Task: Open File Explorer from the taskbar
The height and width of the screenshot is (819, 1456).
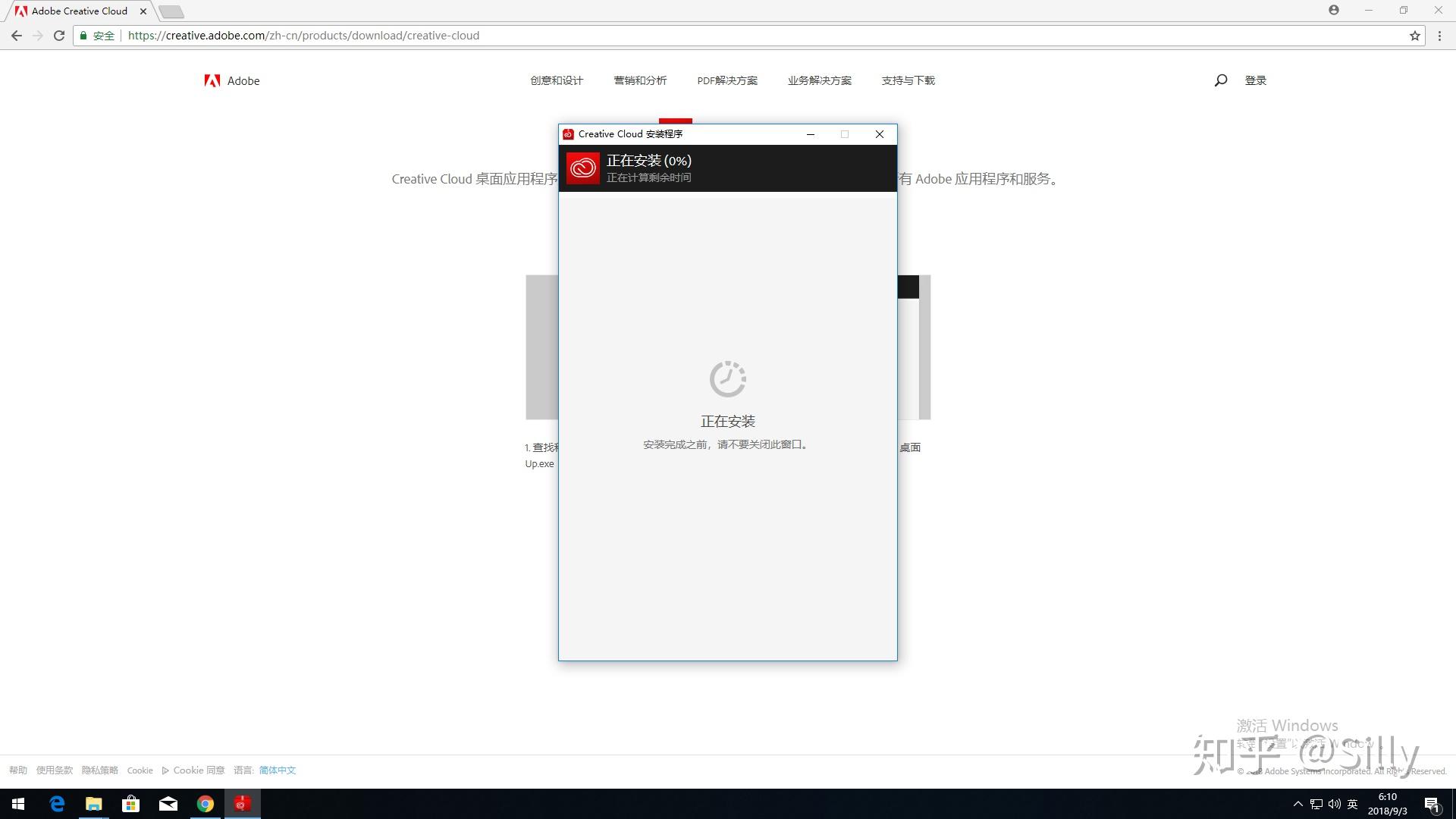Action: pyautogui.click(x=94, y=804)
